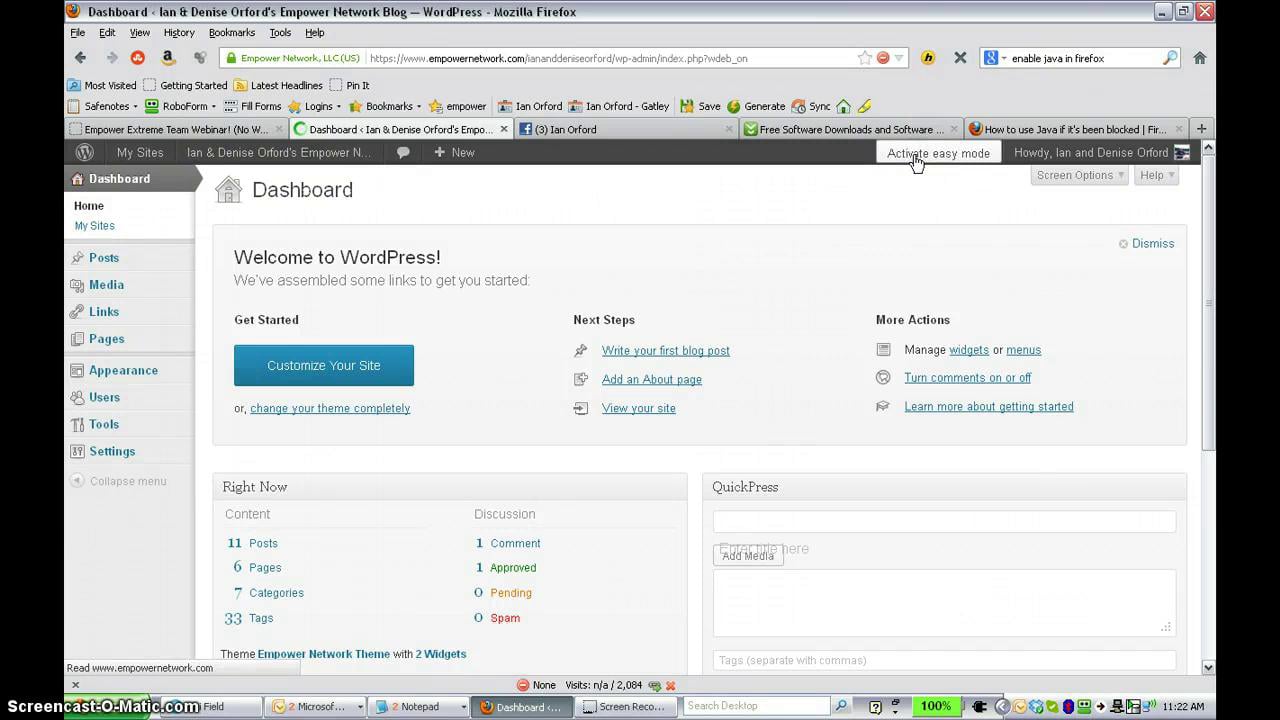Open the Logins dropdown in RoboForm toolbar
Image resolution: width=1280 pixels, height=720 pixels.
[315, 106]
